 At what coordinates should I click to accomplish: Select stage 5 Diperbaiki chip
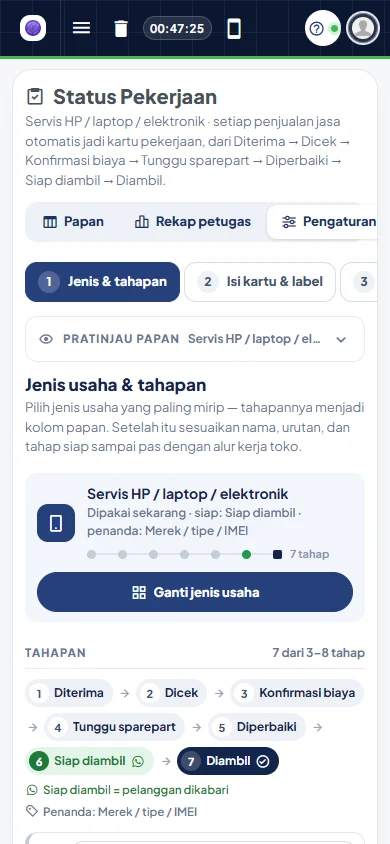257,727
